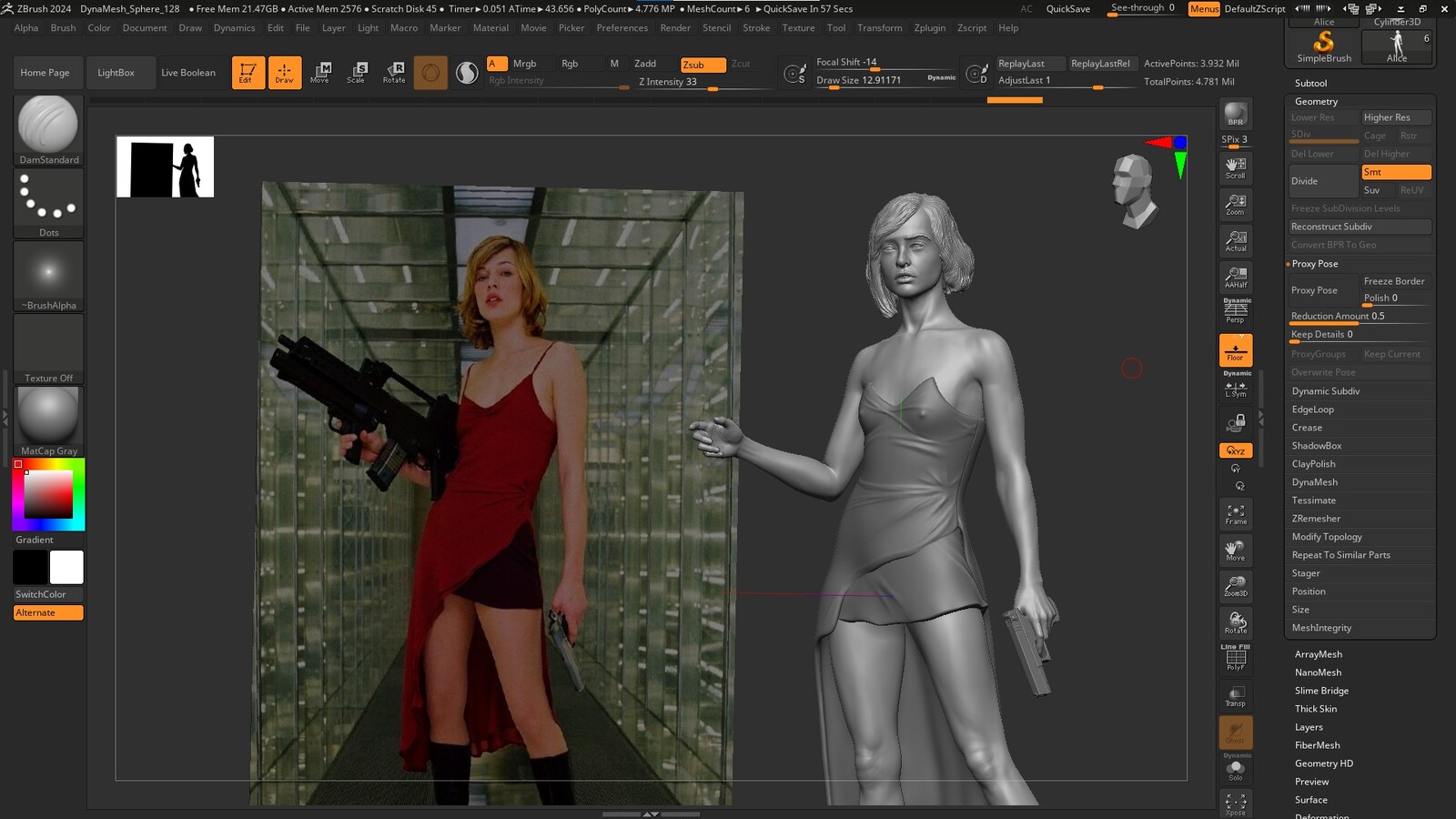
Task: Open the Zplugin menu
Action: click(x=930, y=28)
